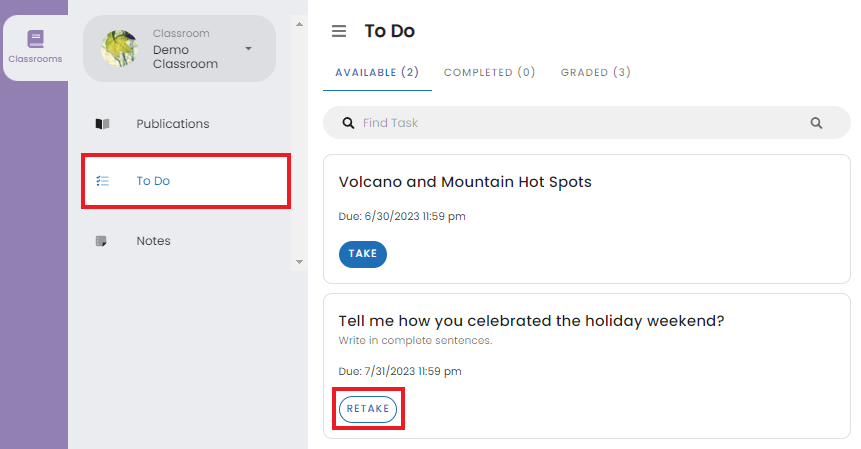Click the Demo Classroom avatar image
Image resolution: width=861 pixels, height=449 pixels.
click(x=120, y=48)
